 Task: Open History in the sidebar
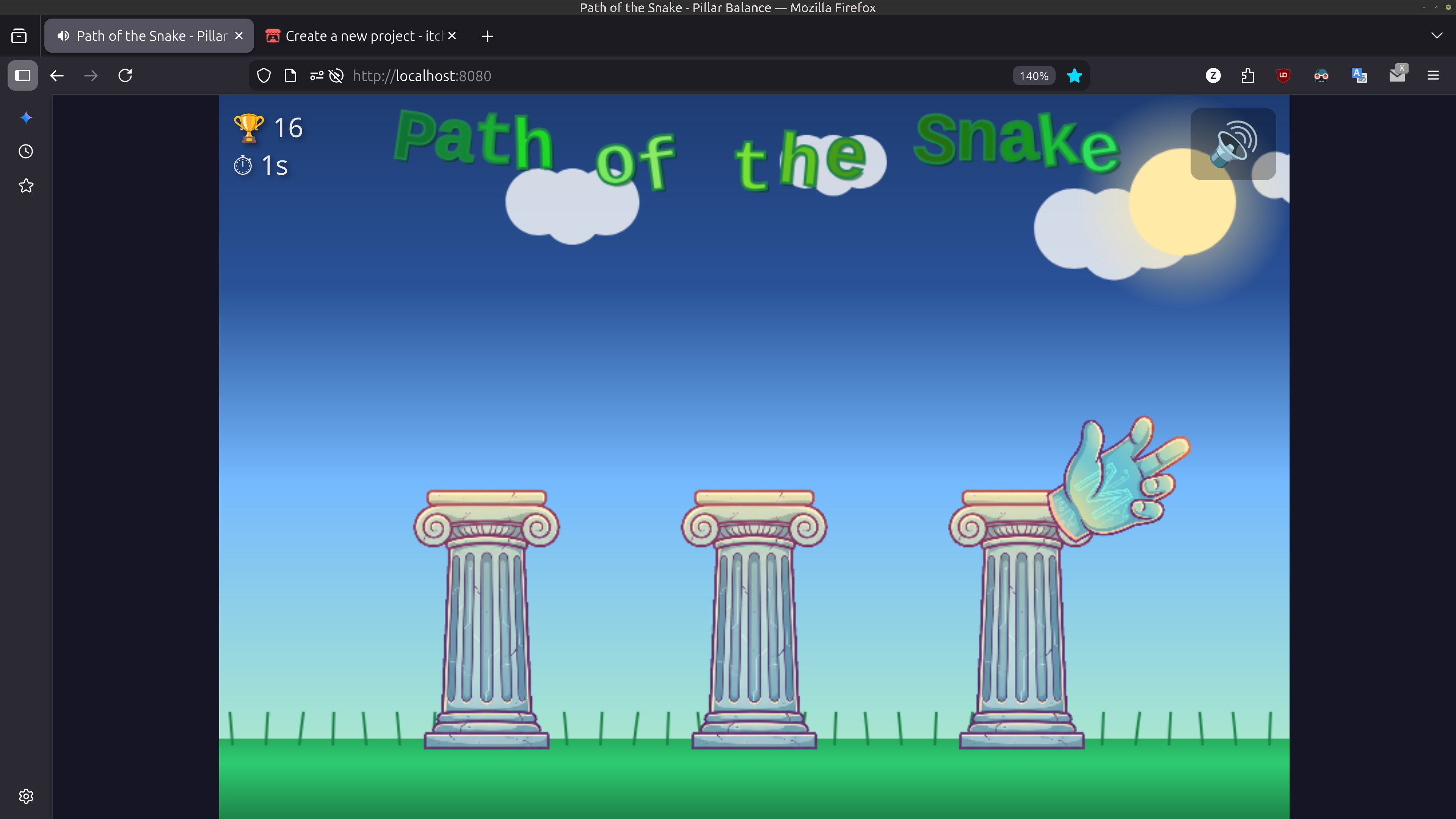tap(26, 152)
